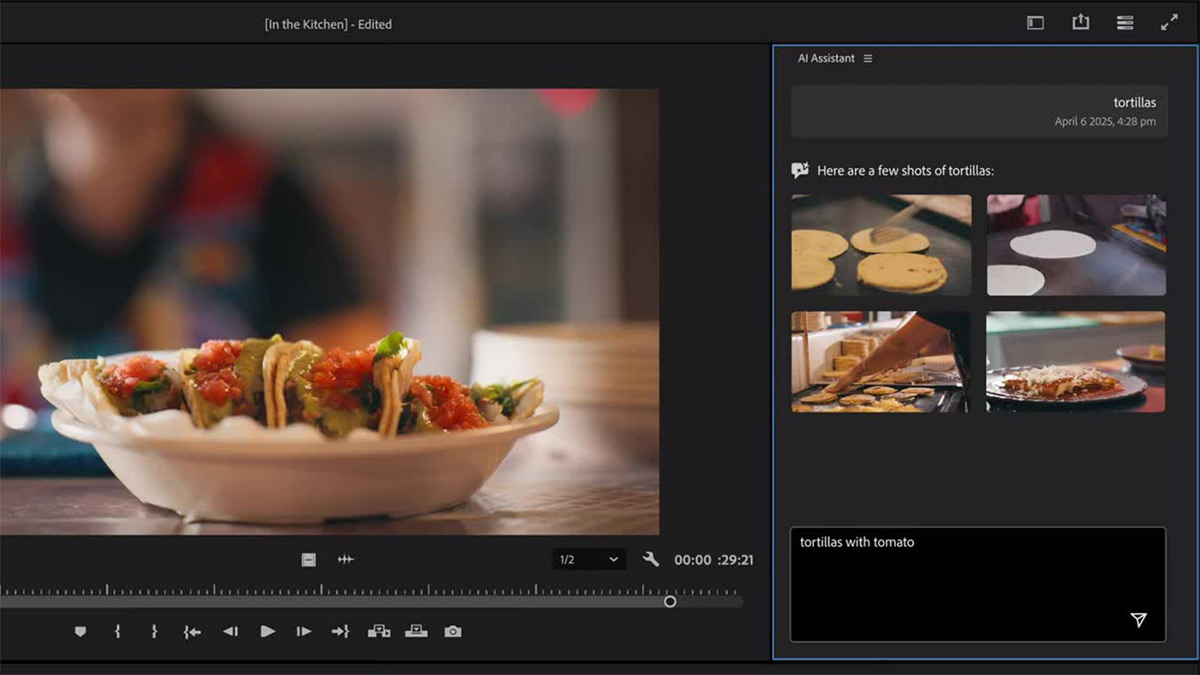Click the Overwrite edit icon
Screen dimensions: 1200x675
[x=416, y=631]
